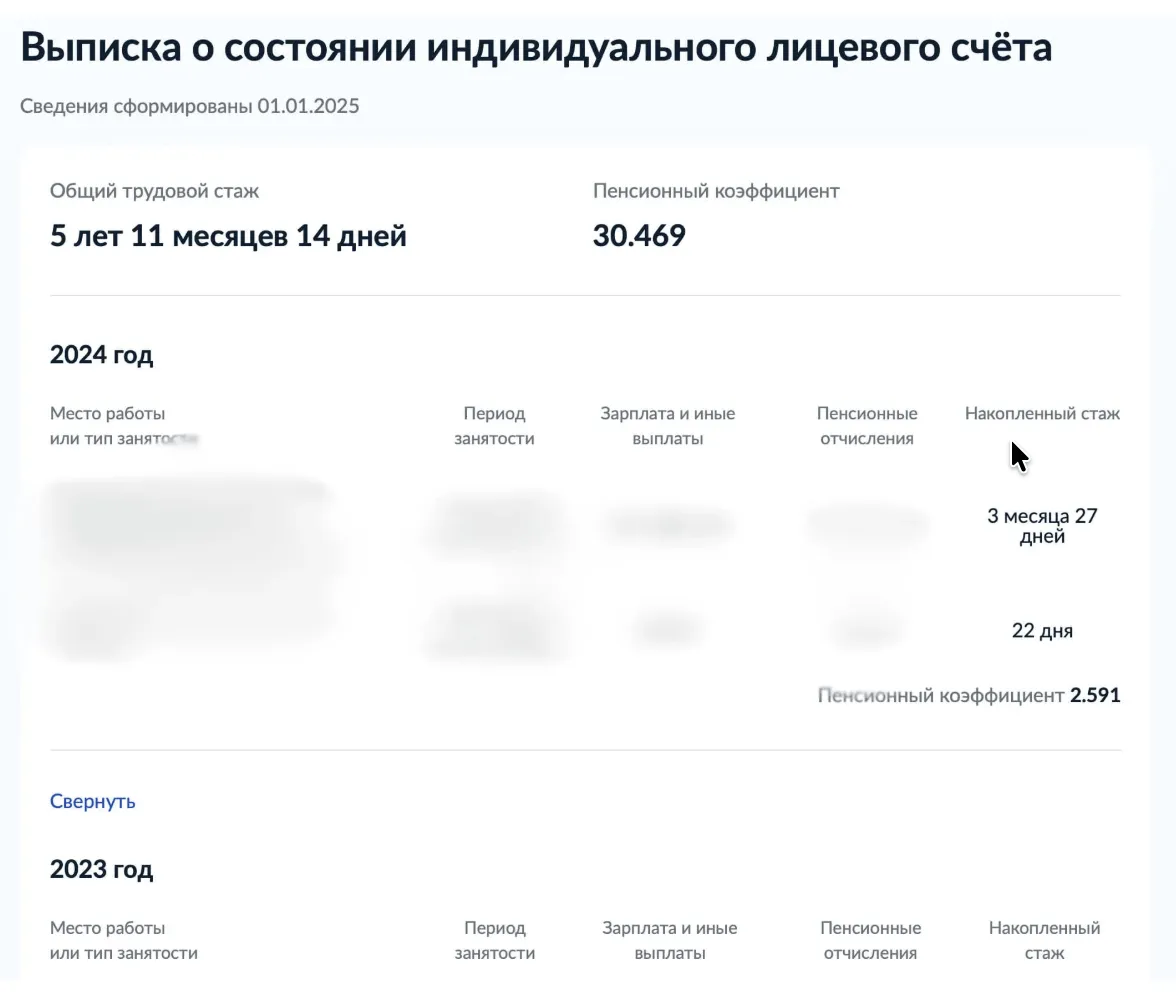Click the 22 дня experience entry
1176x1008 pixels.
click(x=1042, y=631)
